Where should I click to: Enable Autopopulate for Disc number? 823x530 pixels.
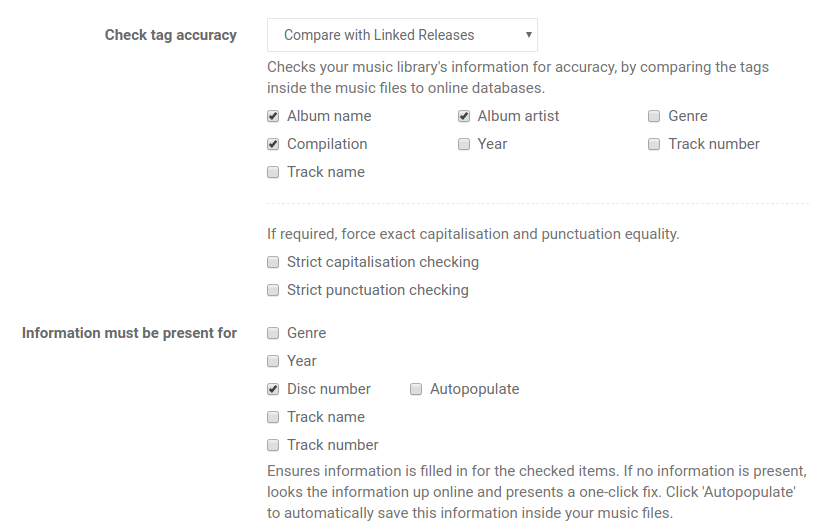(x=416, y=389)
